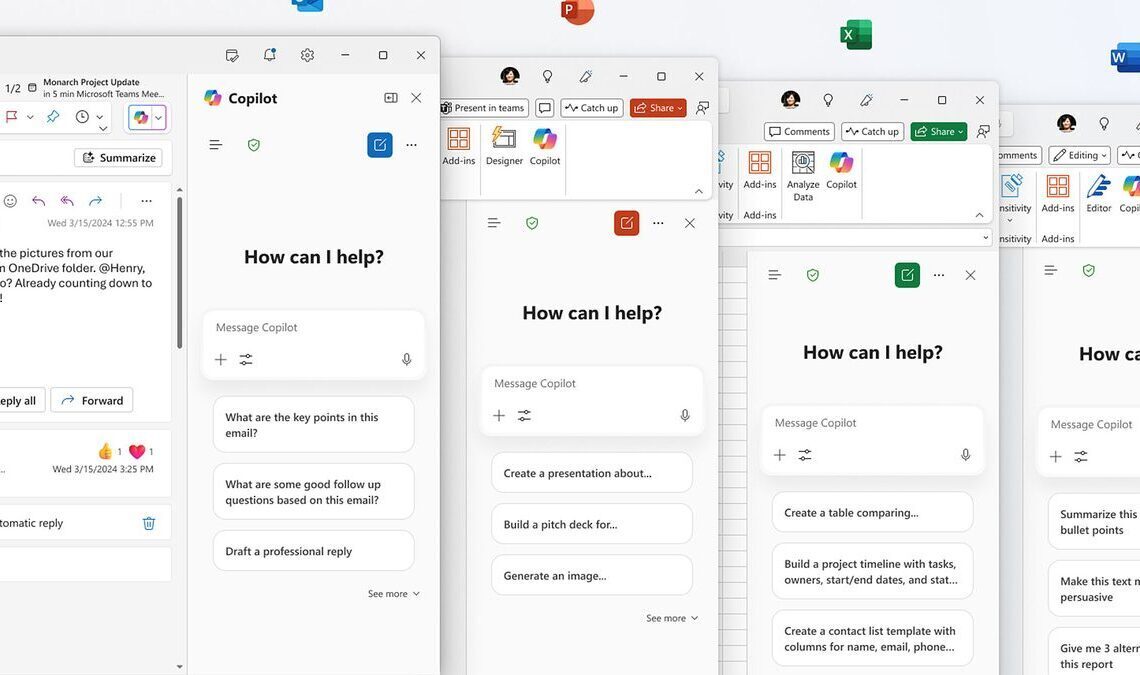Click the snooze clock icon
Screen dimensions: 1140x675
click(x=82, y=116)
